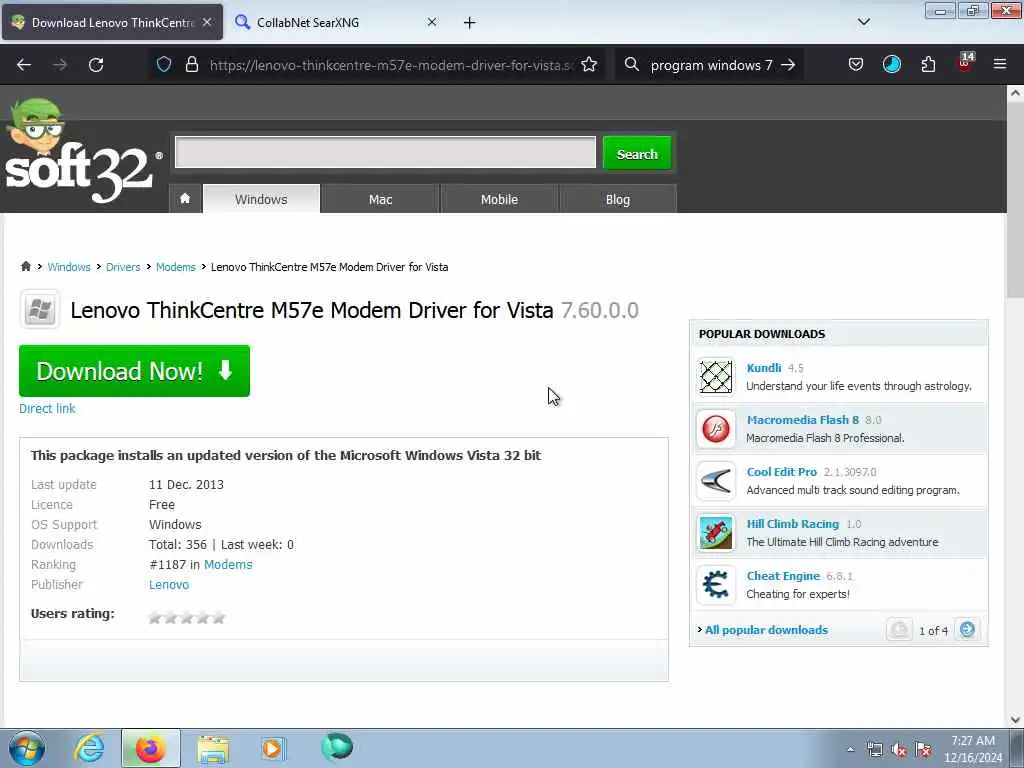Open the tracking protection shield icon

point(164,64)
